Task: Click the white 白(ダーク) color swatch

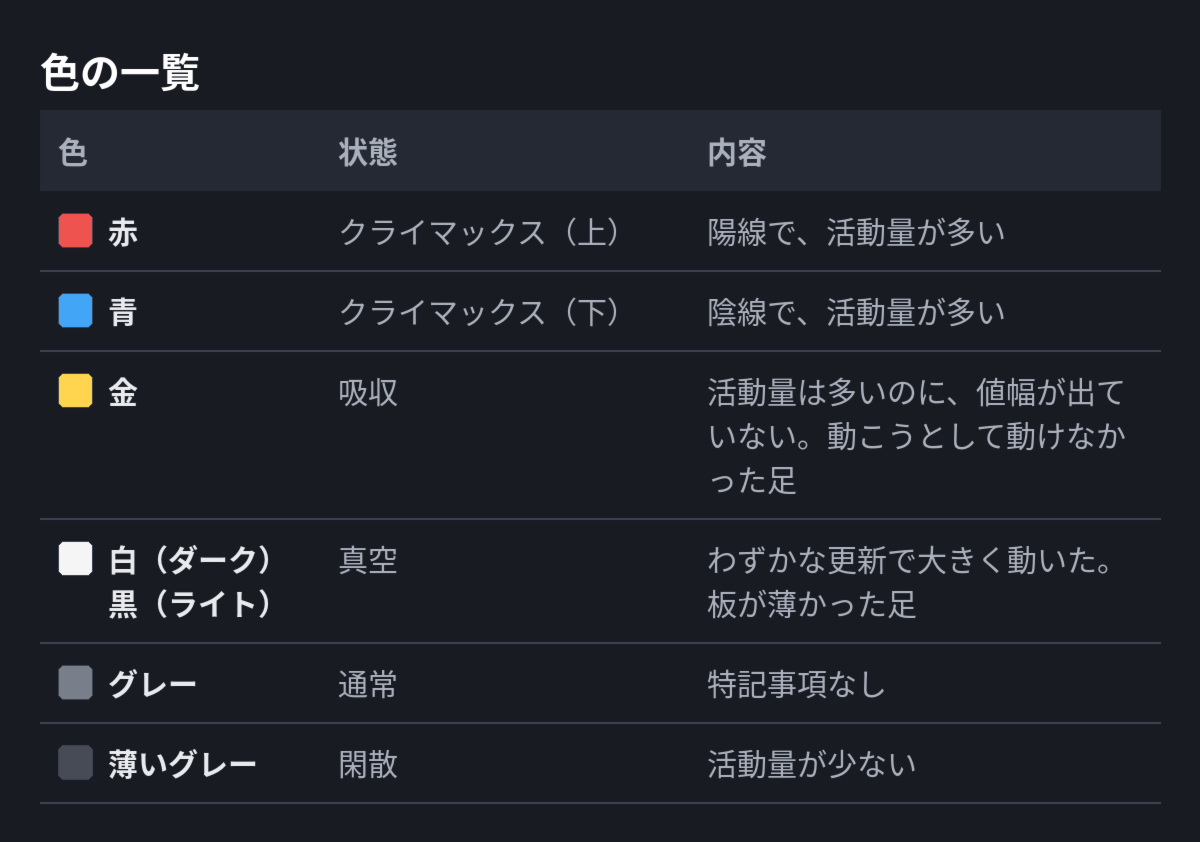Action: point(76,559)
